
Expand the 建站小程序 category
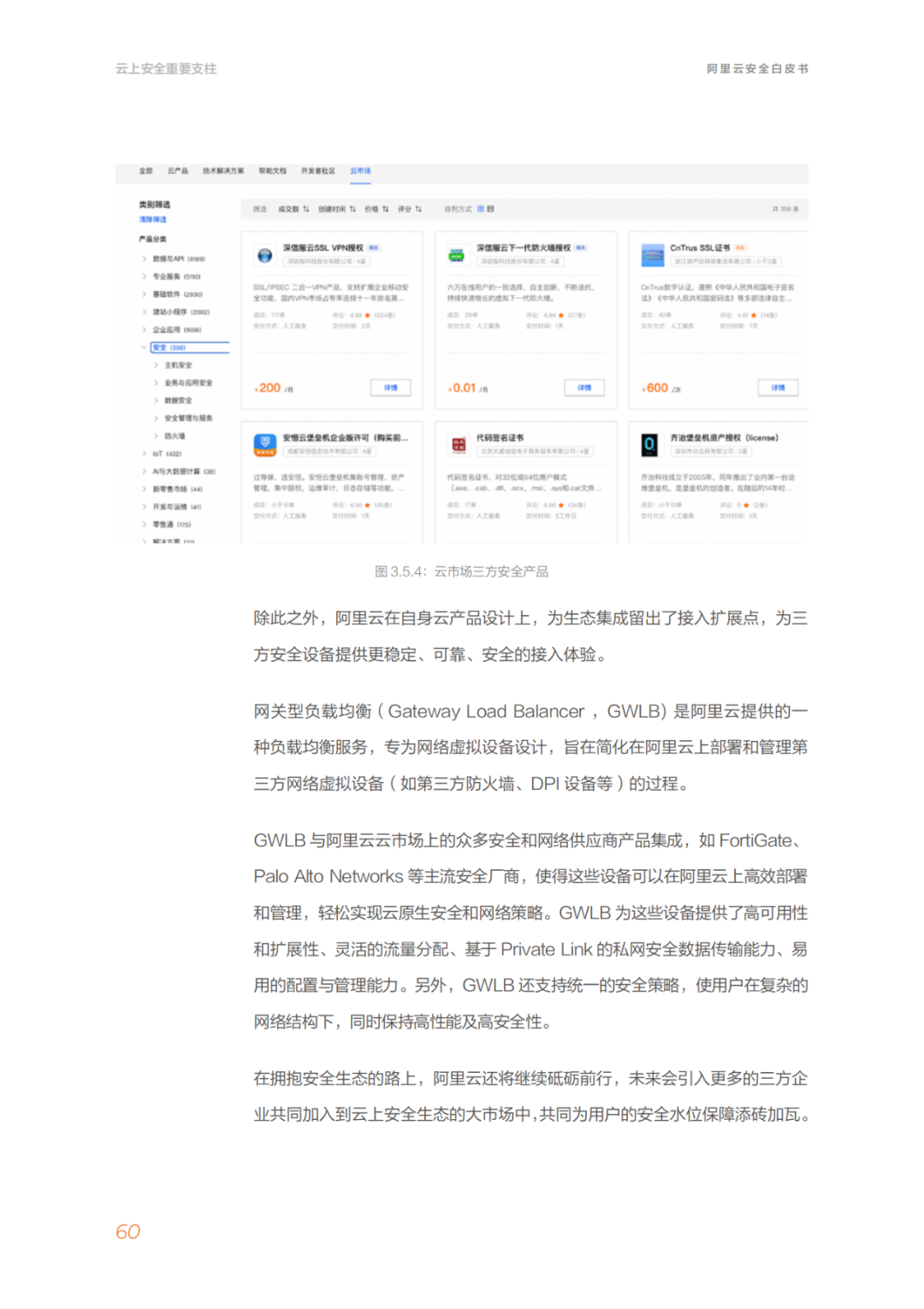pyautogui.click(x=144, y=312)
